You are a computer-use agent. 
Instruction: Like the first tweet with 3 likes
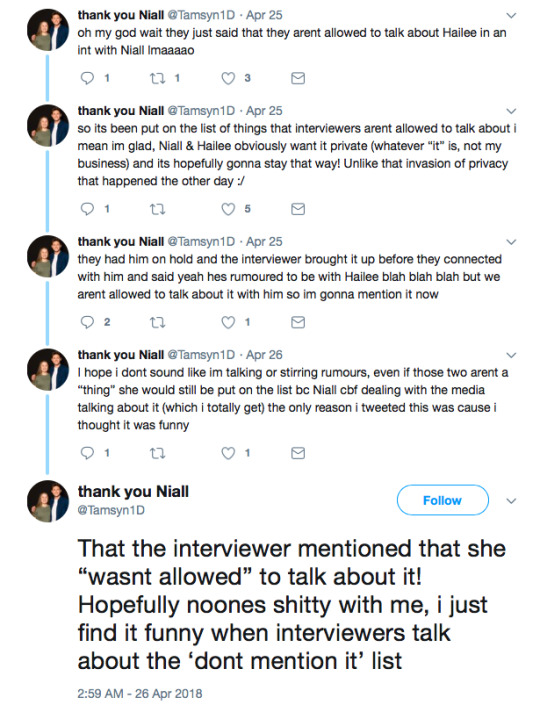click(x=228, y=78)
